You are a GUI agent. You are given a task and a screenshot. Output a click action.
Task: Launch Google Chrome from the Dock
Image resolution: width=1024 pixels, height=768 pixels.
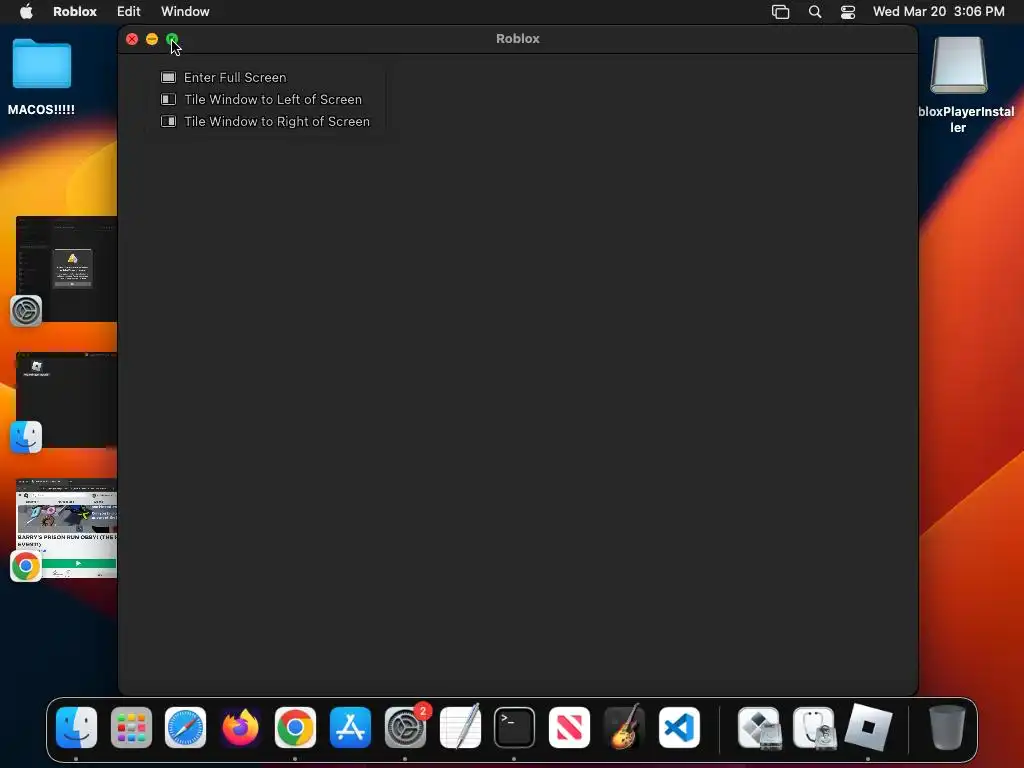coord(295,727)
